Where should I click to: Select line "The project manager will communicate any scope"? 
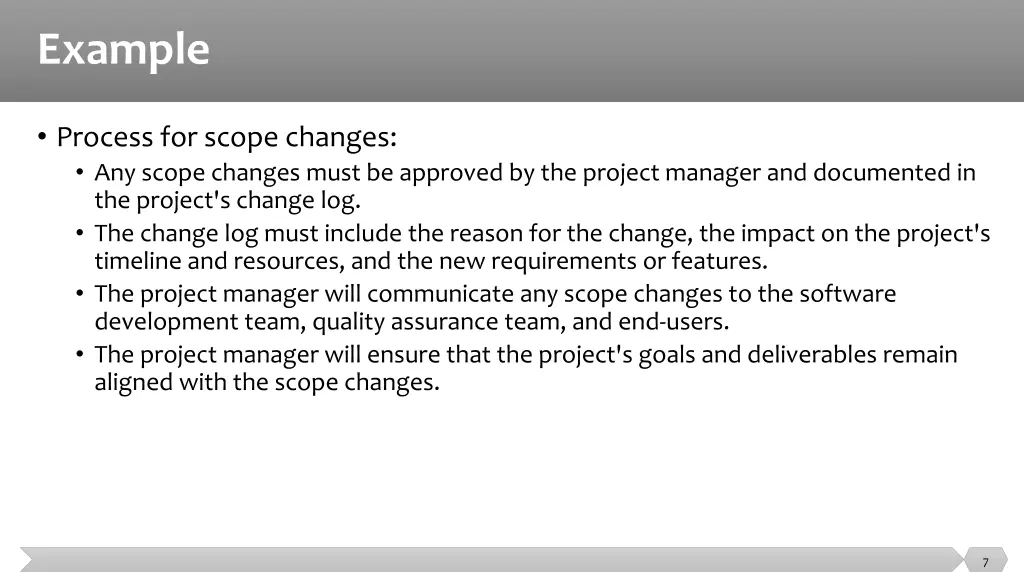coord(495,295)
